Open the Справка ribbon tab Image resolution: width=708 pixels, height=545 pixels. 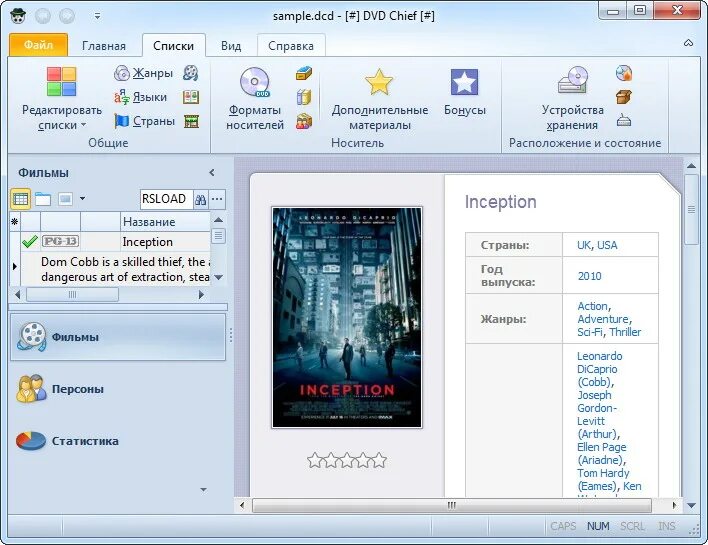[291, 46]
